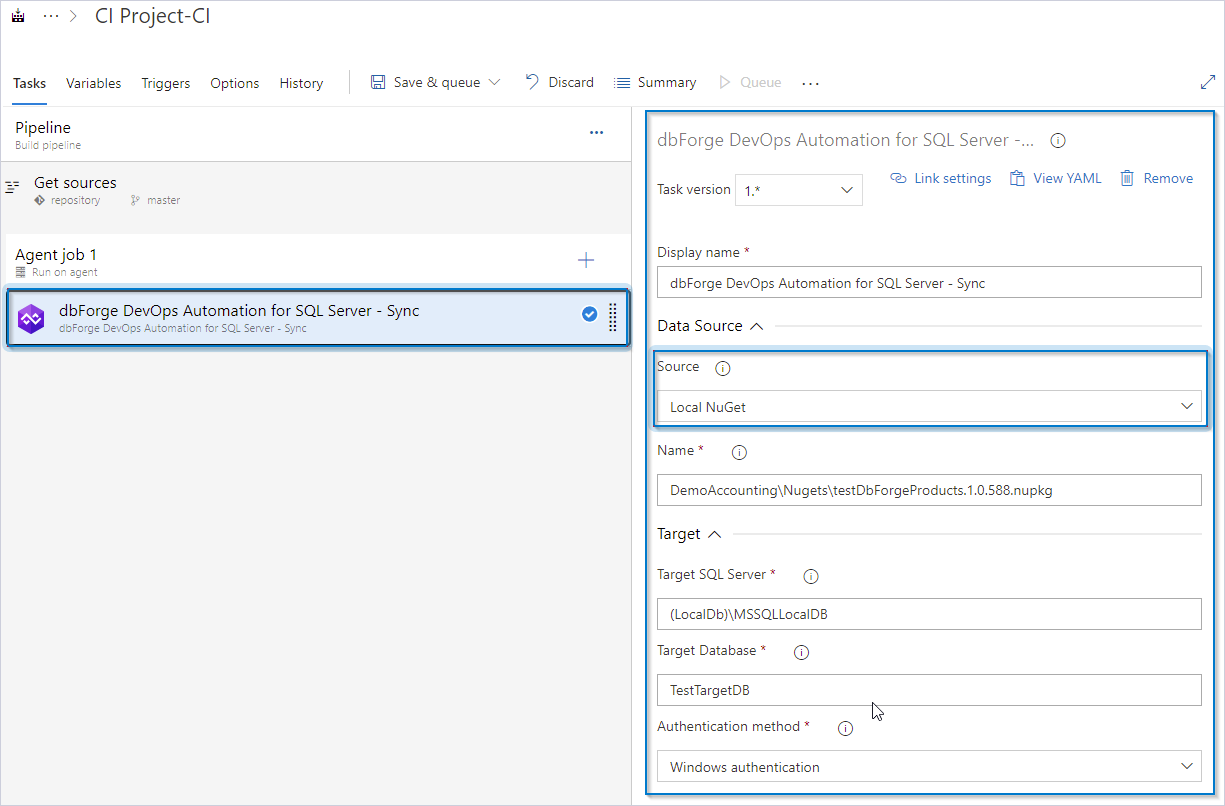Open breadcrumb ellipsis next to project icon
This screenshot has height=806, width=1225.
coord(51,18)
